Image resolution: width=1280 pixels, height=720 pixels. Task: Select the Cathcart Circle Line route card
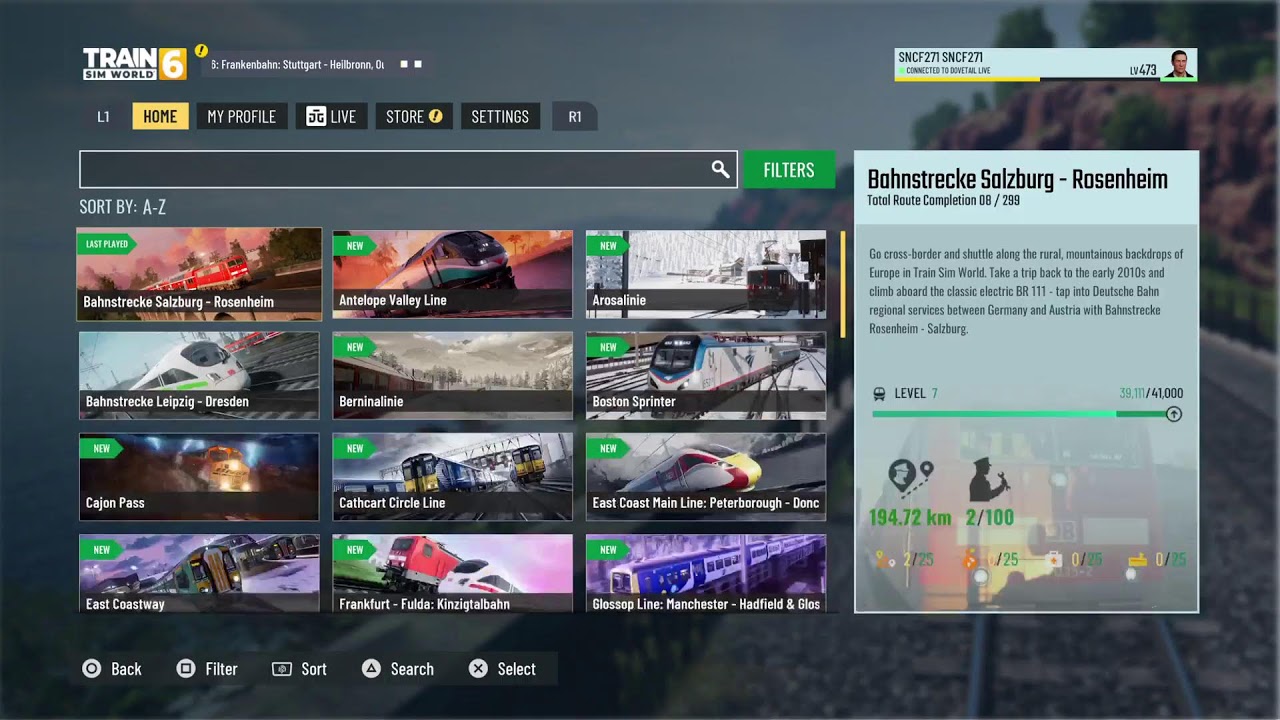pyautogui.click(x=453, y=477)
